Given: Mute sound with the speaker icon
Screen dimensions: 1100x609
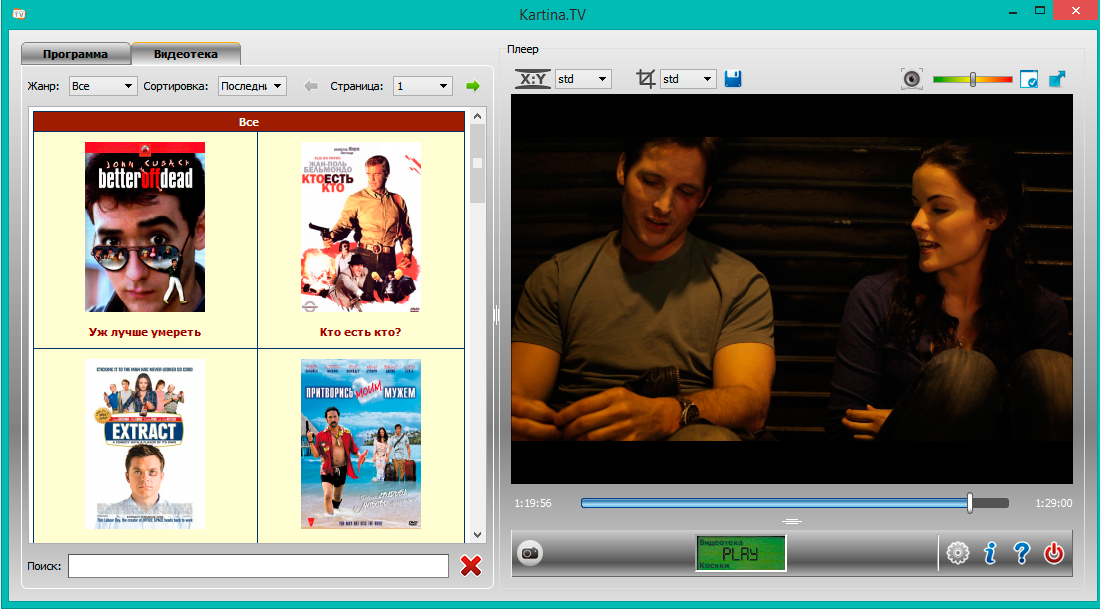Looking at the screenshot, I should (911, 79).
